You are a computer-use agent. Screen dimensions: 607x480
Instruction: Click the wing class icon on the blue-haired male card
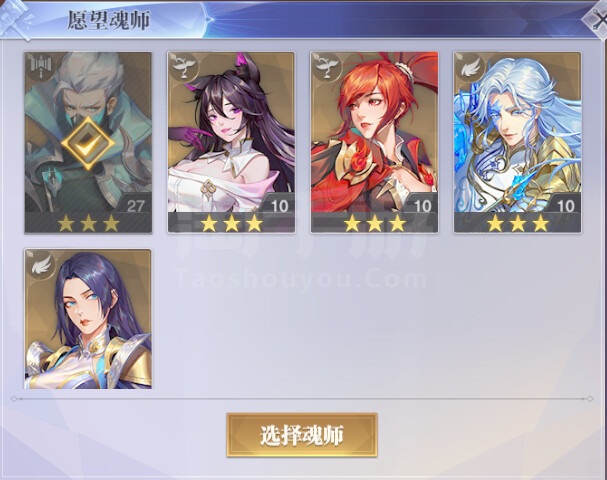tap(469, 66)
